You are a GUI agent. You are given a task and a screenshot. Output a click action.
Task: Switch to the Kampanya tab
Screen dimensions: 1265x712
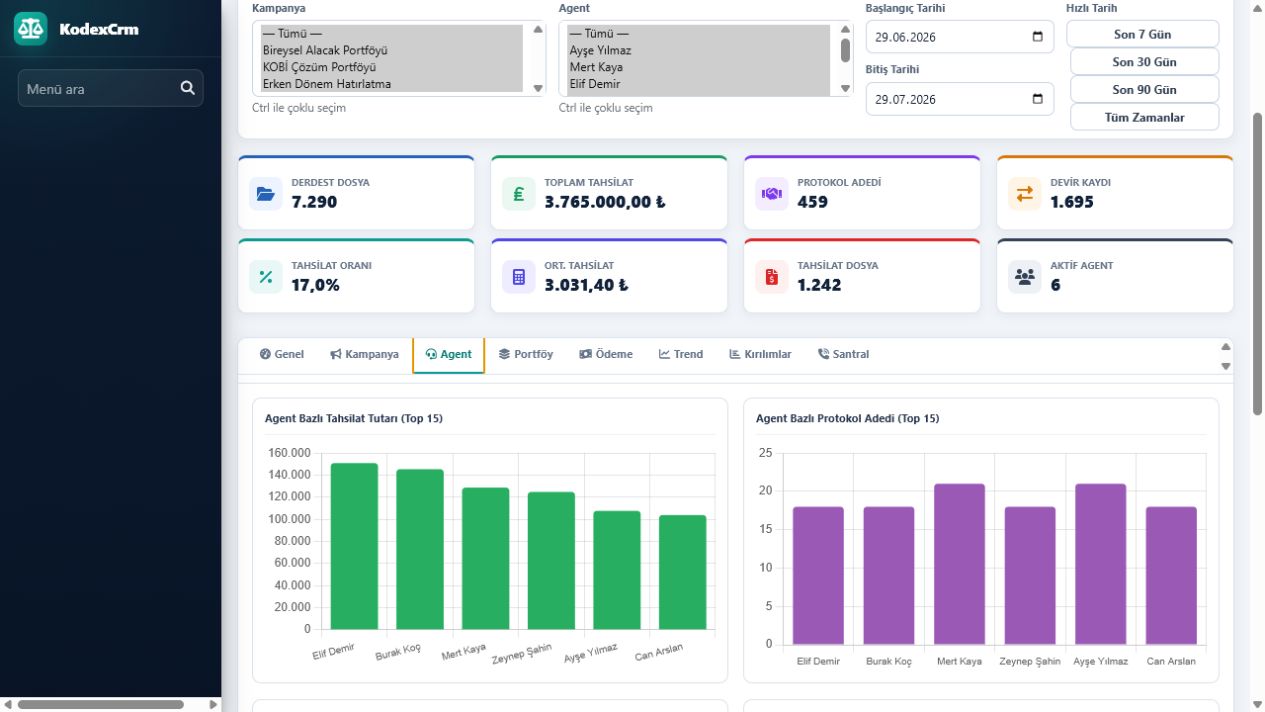click(364, 354)
